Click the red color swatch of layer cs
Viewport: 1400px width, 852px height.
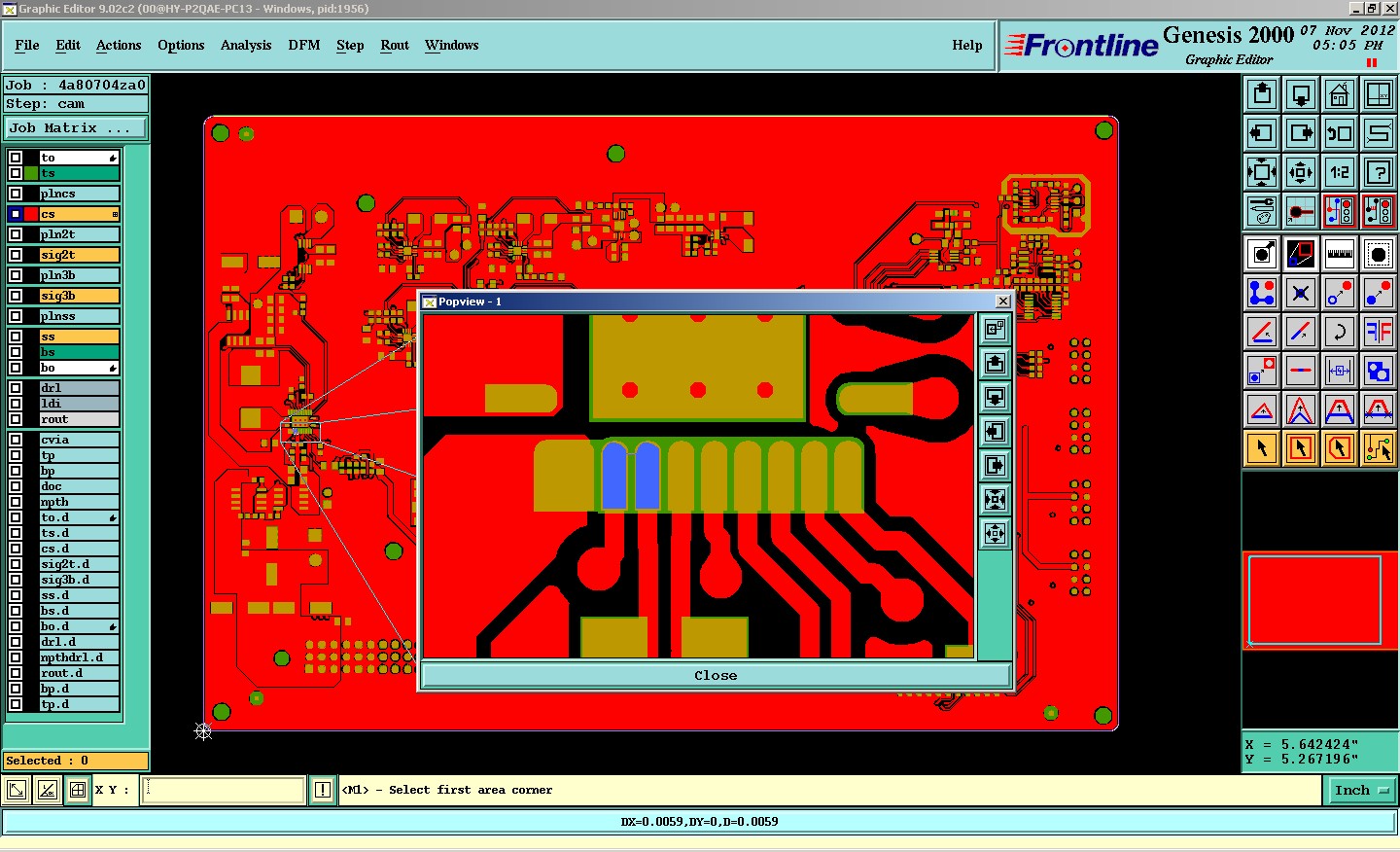pyautogui.click(x=31, y=214)
